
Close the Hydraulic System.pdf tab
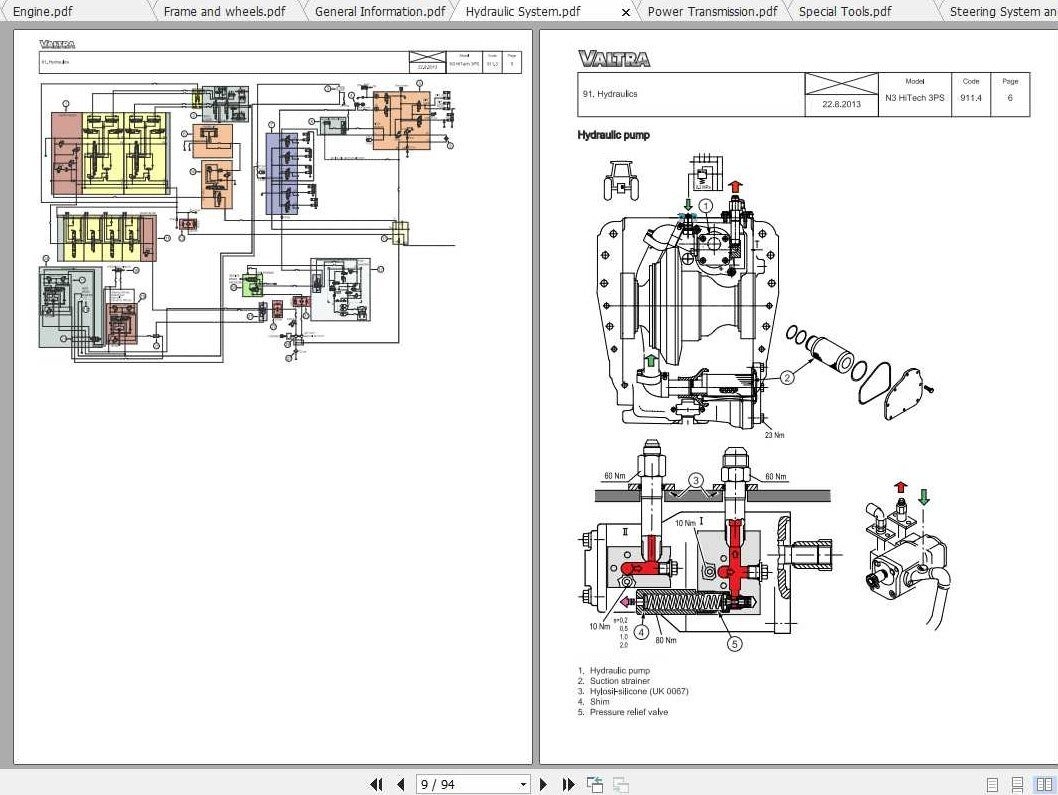click(x=625, y=12)
